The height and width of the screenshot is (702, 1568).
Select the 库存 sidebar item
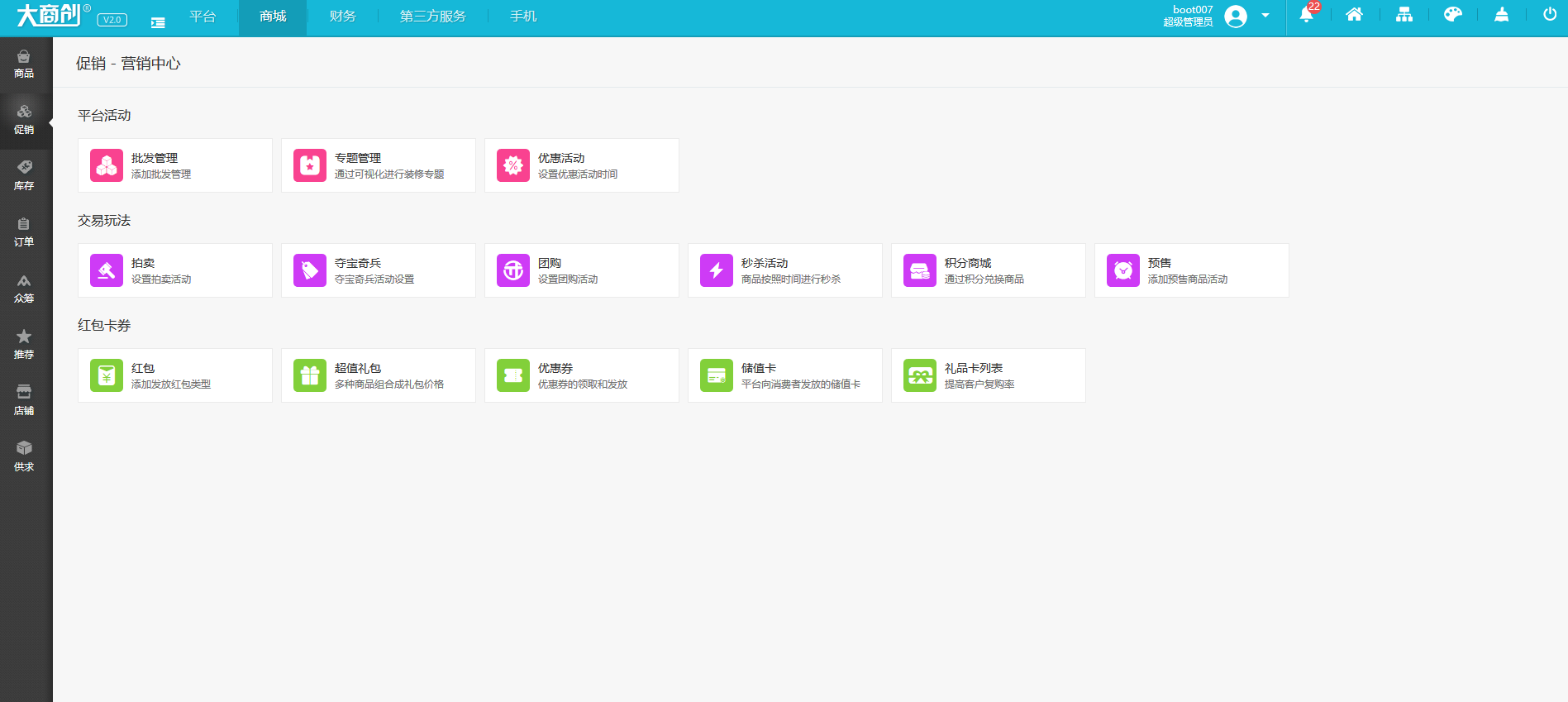pyautogui.click(x=24, y=175)
